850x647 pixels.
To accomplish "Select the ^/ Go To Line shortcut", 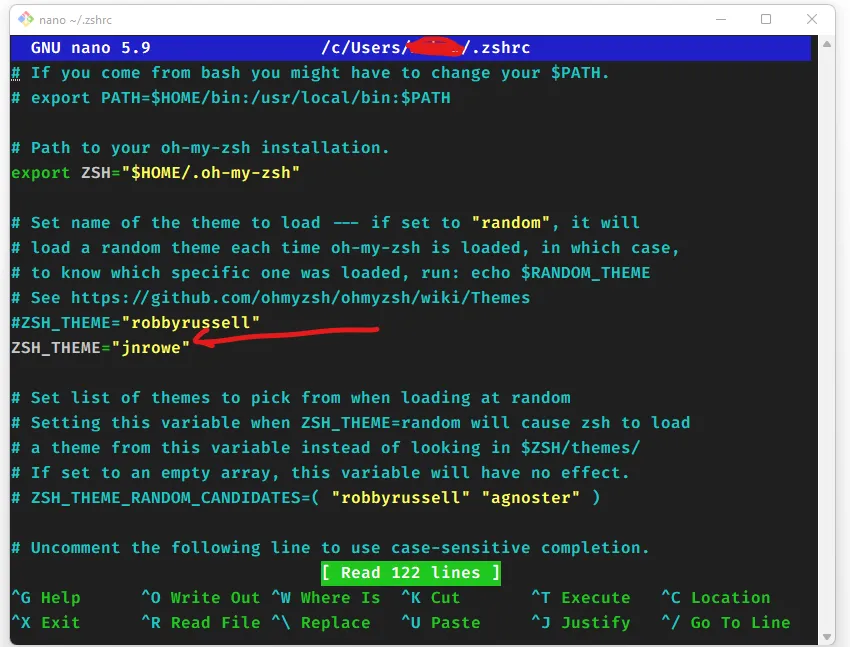I will point(726,623).
